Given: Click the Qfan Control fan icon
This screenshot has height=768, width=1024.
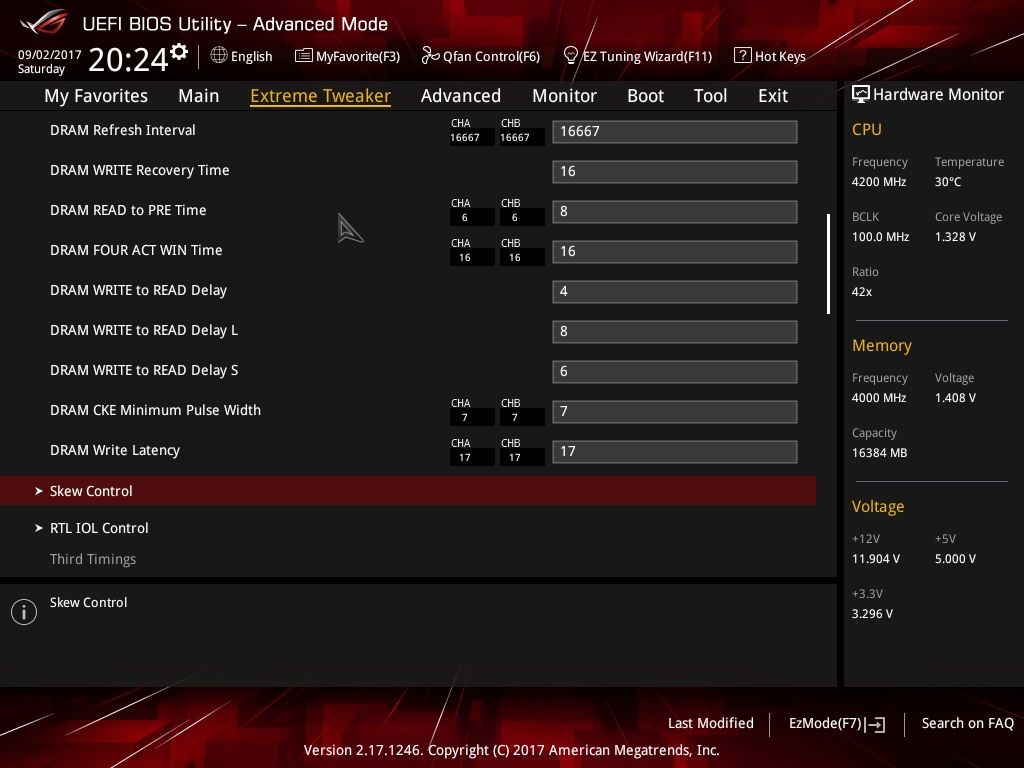Looking at the screenshot, I should coord(430,56).
